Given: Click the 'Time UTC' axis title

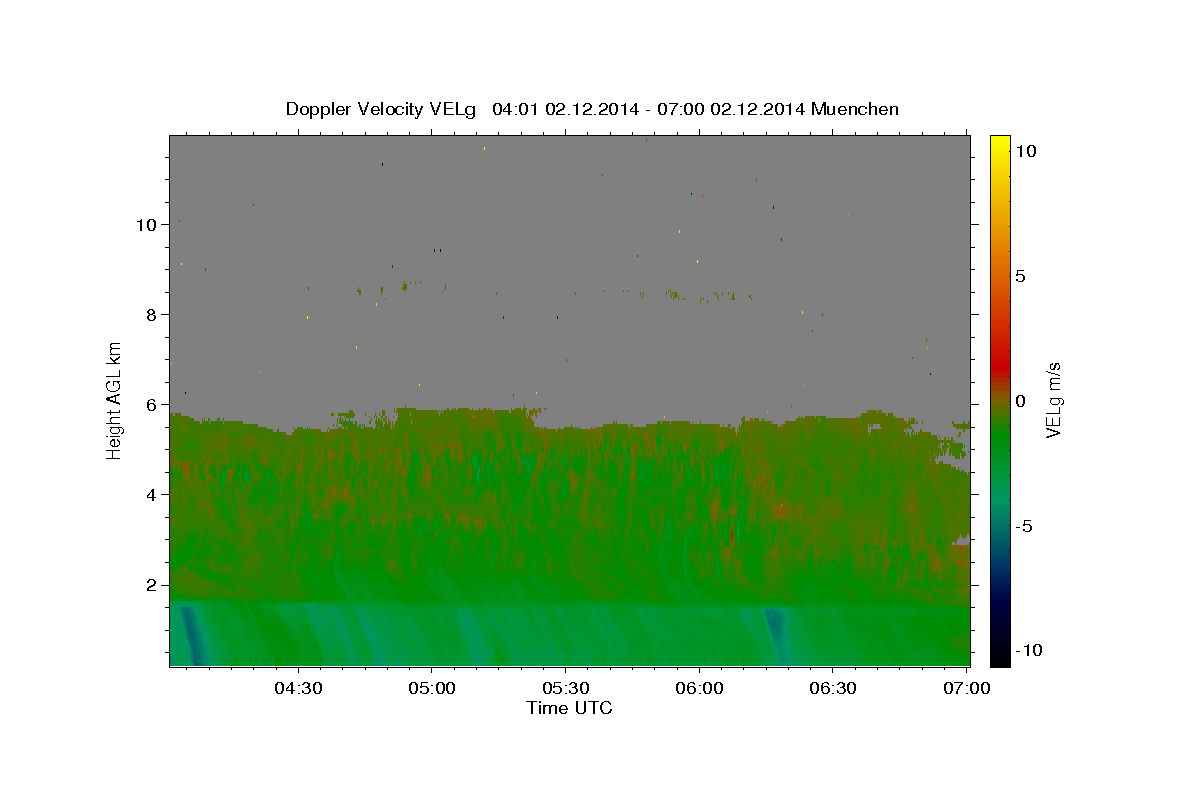Looking at the screenshot, I should coord(569,708).
